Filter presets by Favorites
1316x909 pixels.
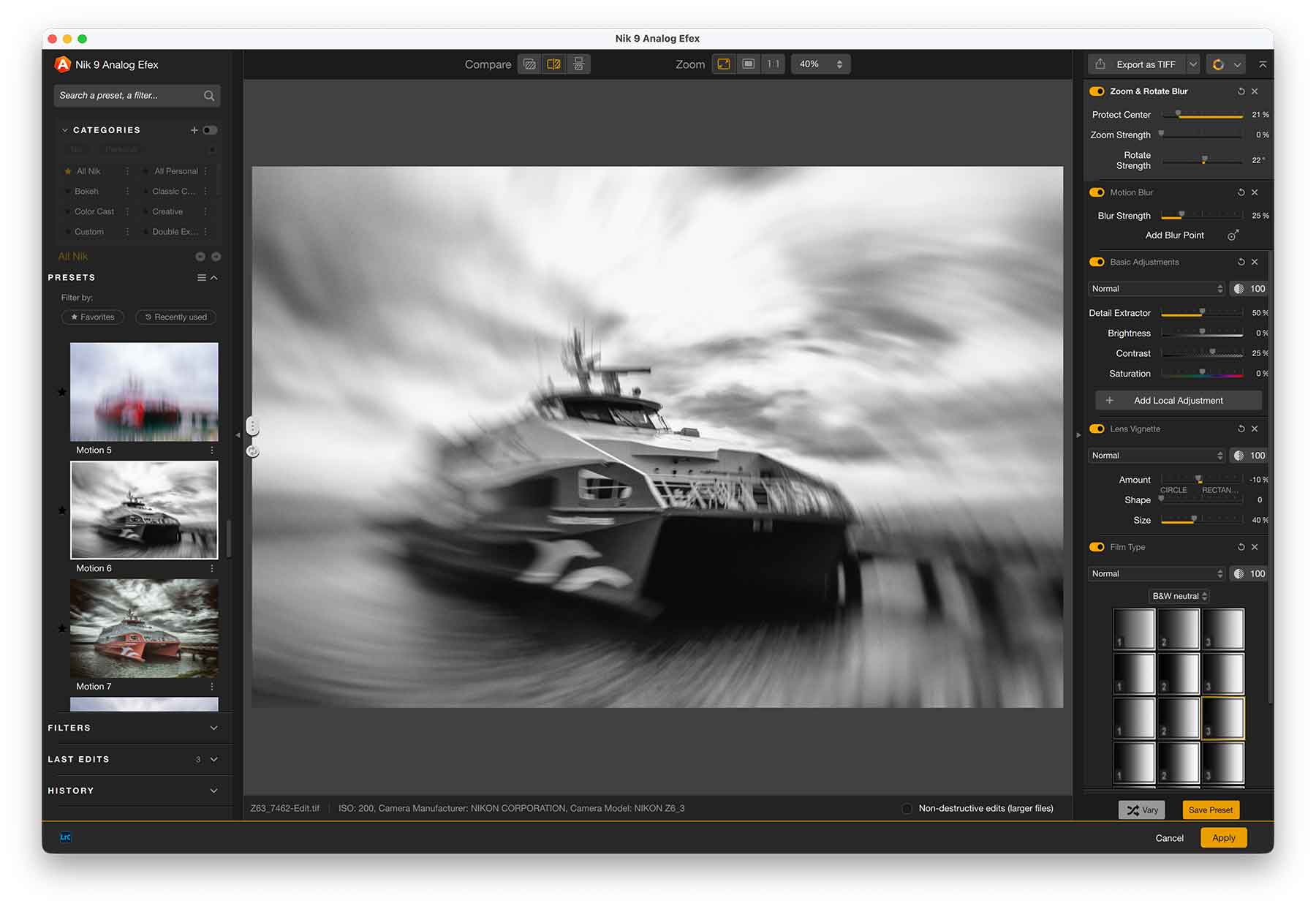point(93,317)
